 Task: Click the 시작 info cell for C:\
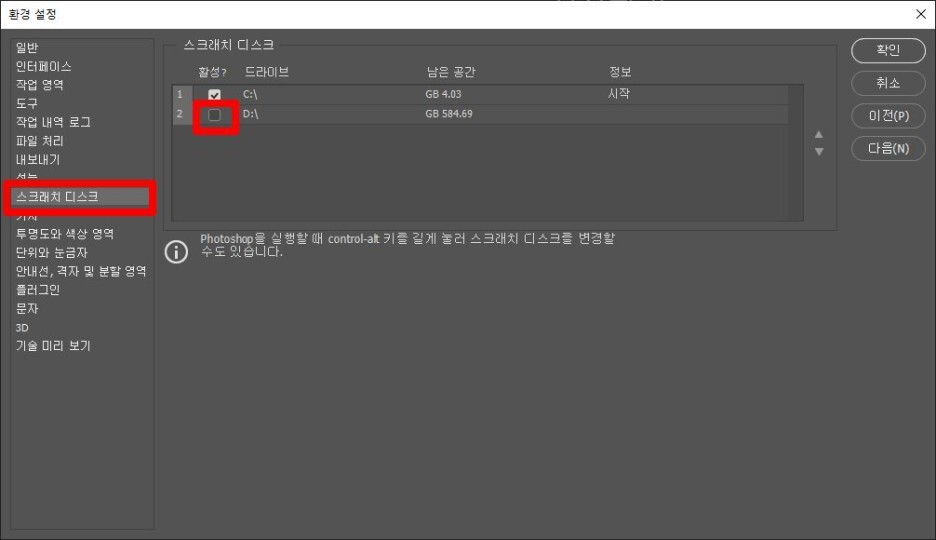619,94
